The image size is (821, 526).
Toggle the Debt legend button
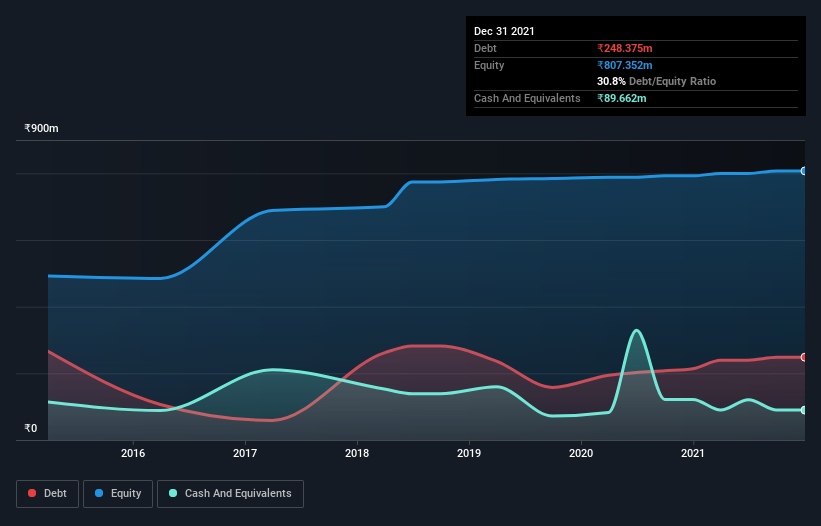[48, 494]
